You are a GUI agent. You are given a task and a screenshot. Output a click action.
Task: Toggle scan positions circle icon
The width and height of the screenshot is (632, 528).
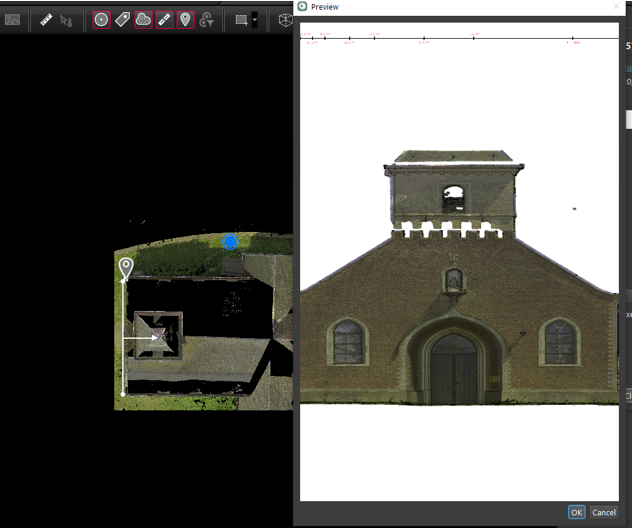[101, 19]
